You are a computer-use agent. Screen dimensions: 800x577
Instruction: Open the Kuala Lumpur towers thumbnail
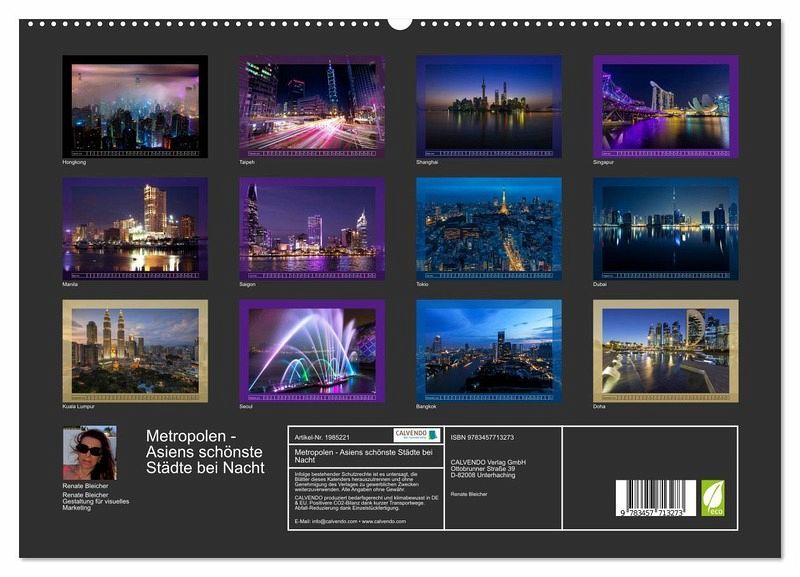[x=135, y=351]
